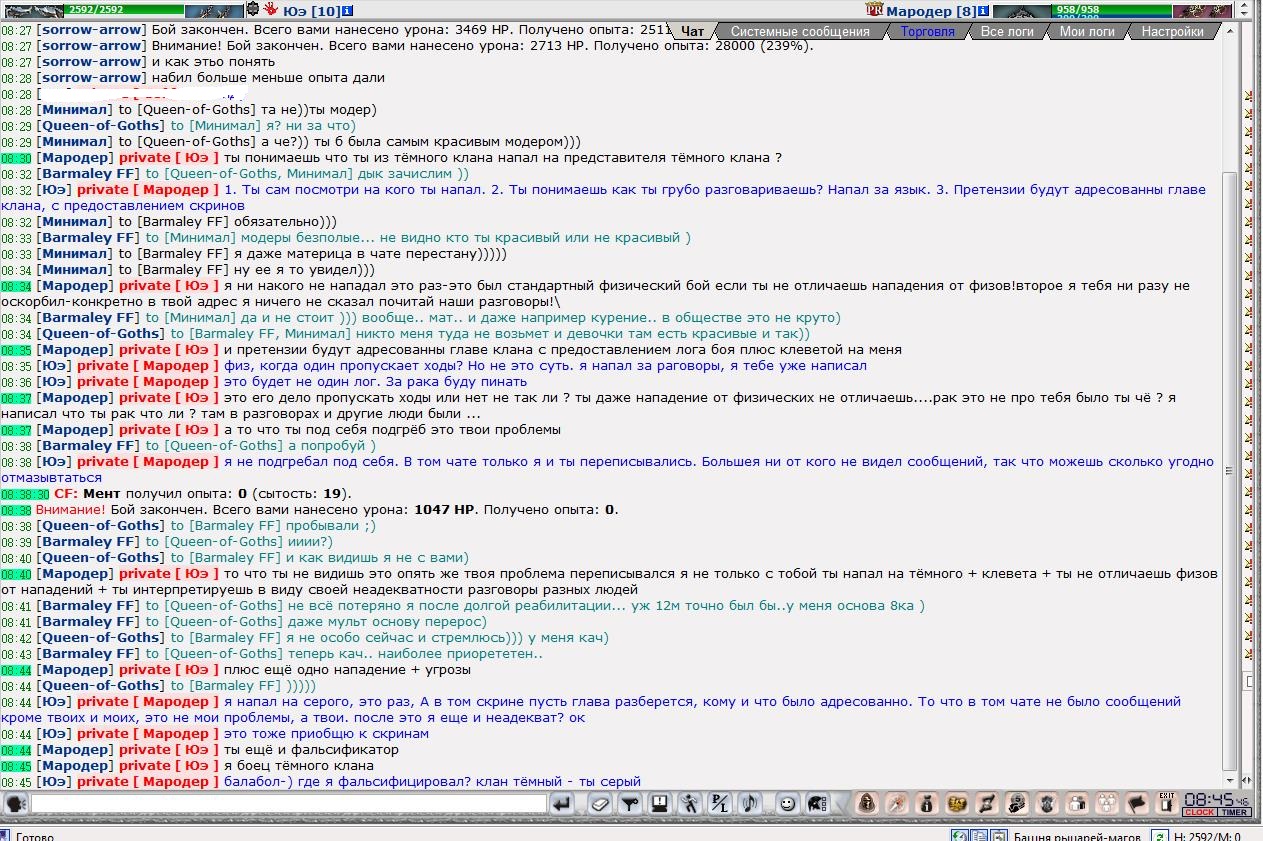The height and width of the screenshot is (841, 1263).
Task: Click the 'я боец тёмного клана' message
Action: point(298,766)
